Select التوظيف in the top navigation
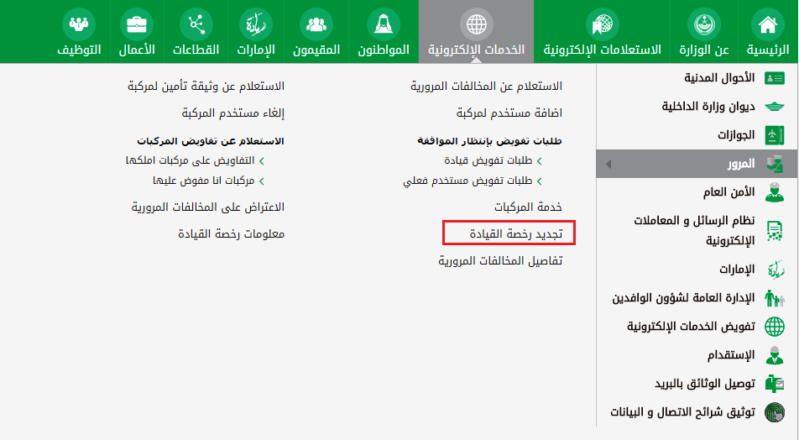799x440 pixels. tap(79, 48)
